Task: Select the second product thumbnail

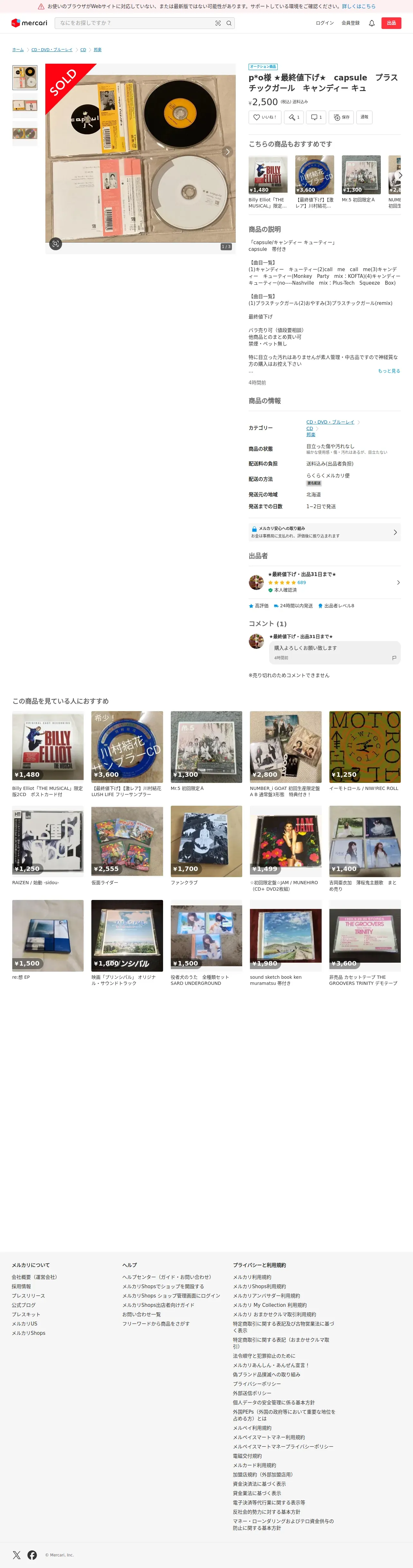Action: (x=25, y=106)
